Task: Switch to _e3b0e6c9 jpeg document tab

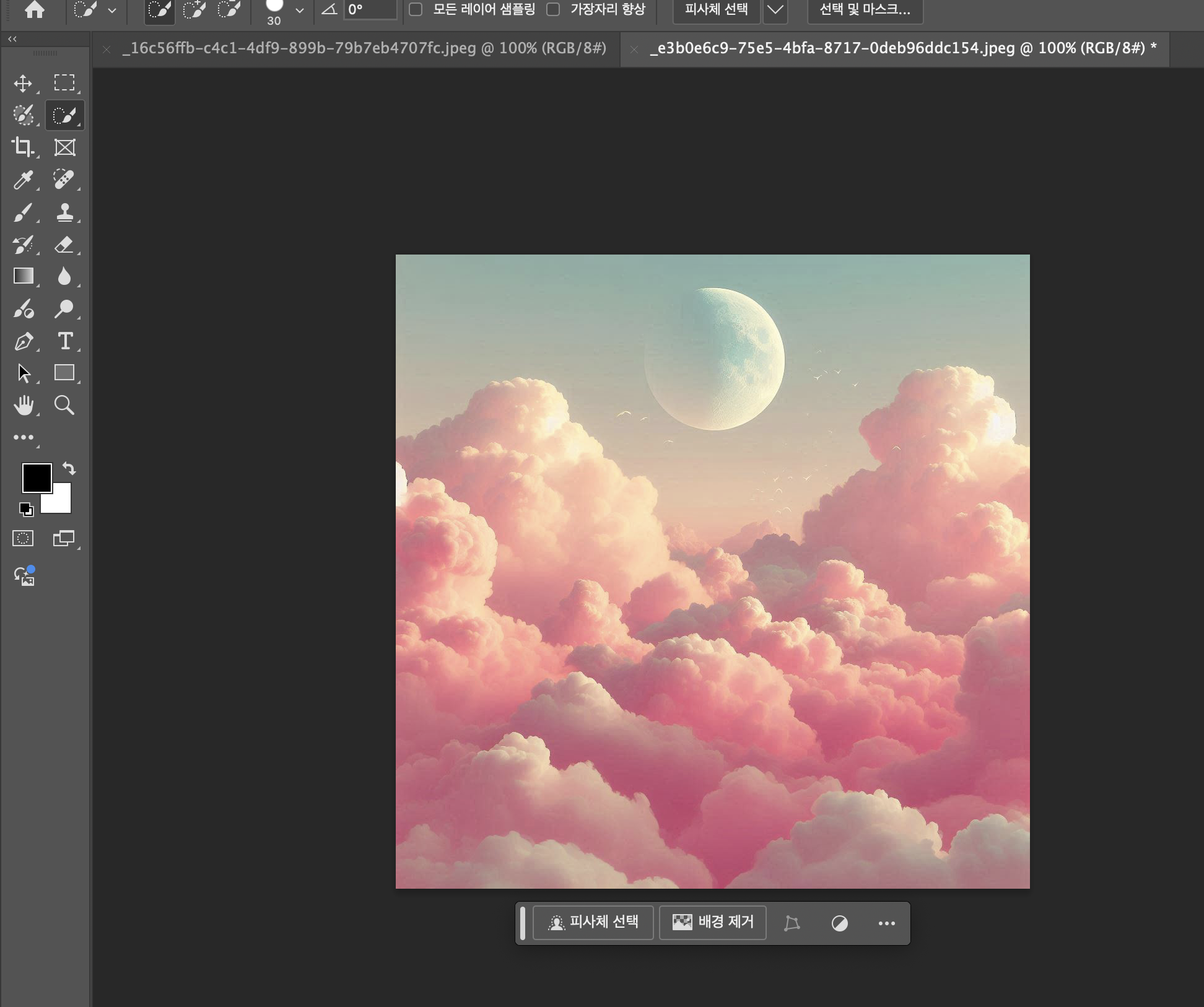Action: click(x=902, y=48)
